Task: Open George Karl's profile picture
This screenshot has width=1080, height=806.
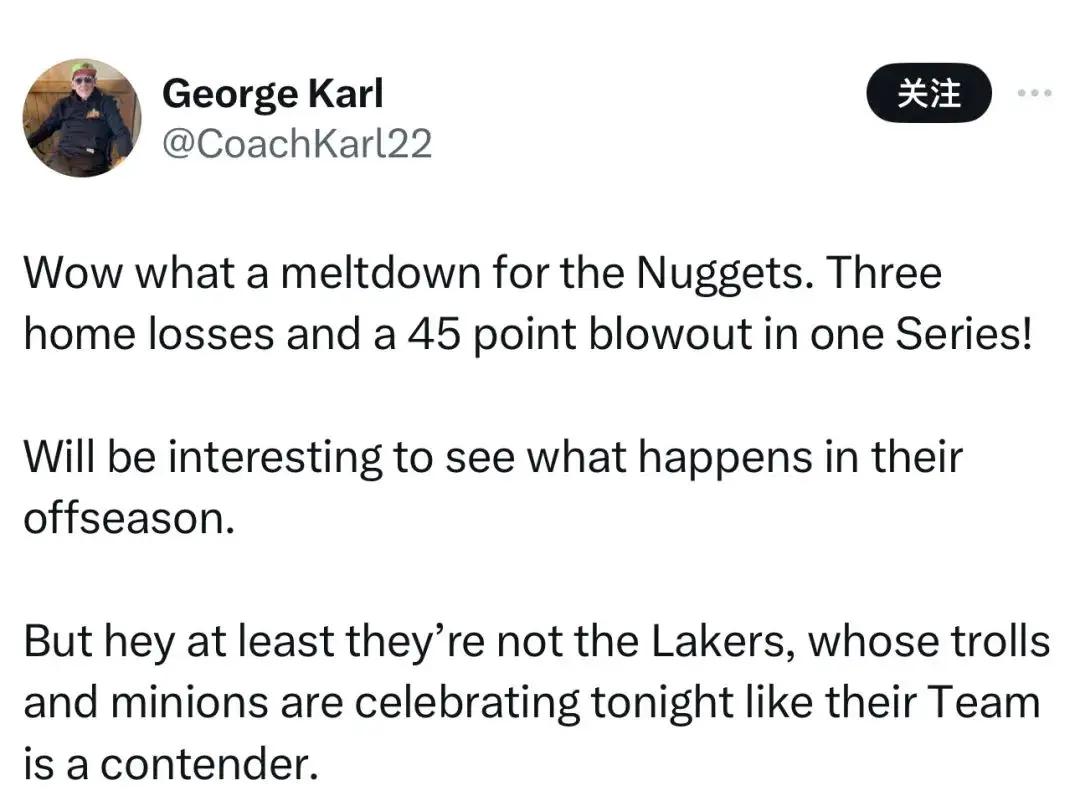Action: tap(82, 118)
